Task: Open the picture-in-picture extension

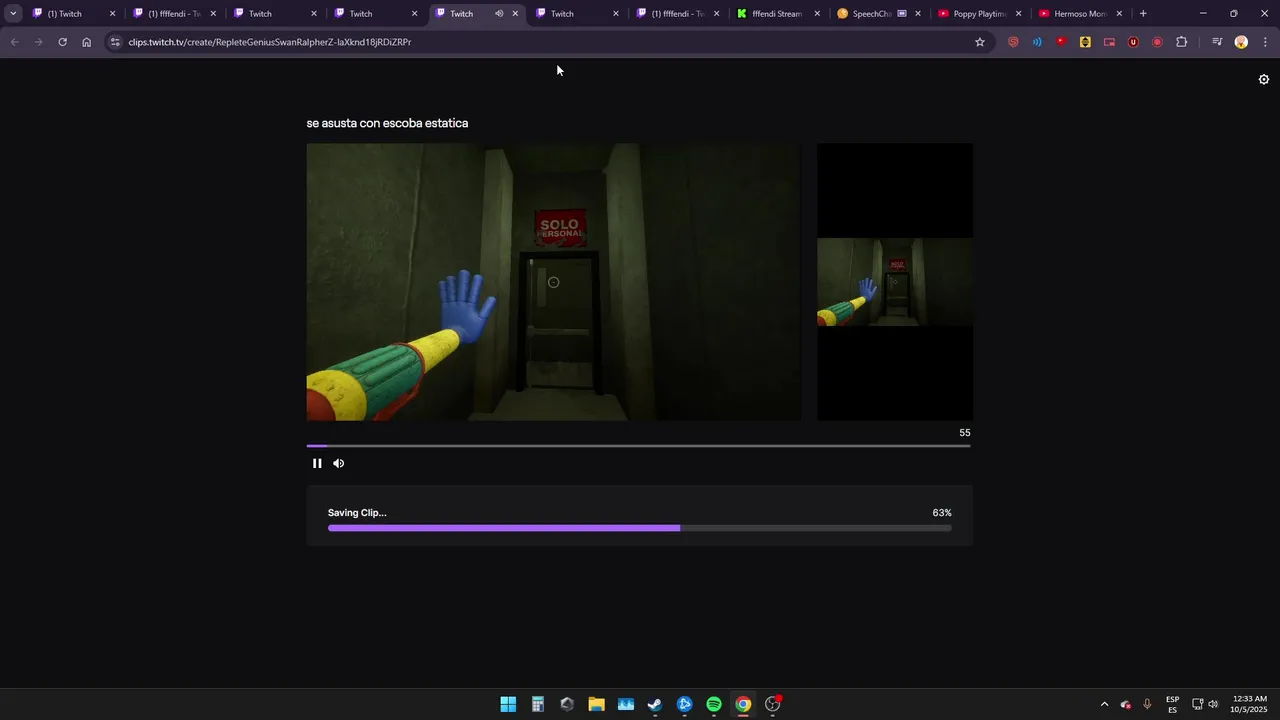Action: [1109, 42]
